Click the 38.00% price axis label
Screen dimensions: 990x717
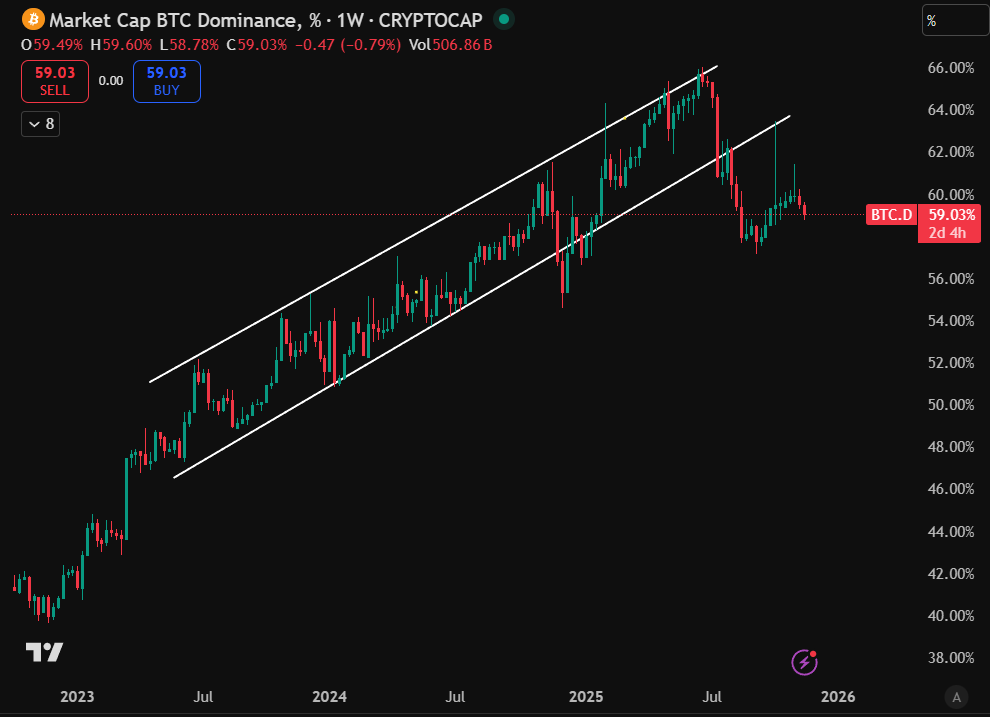[x=951, y=658]
